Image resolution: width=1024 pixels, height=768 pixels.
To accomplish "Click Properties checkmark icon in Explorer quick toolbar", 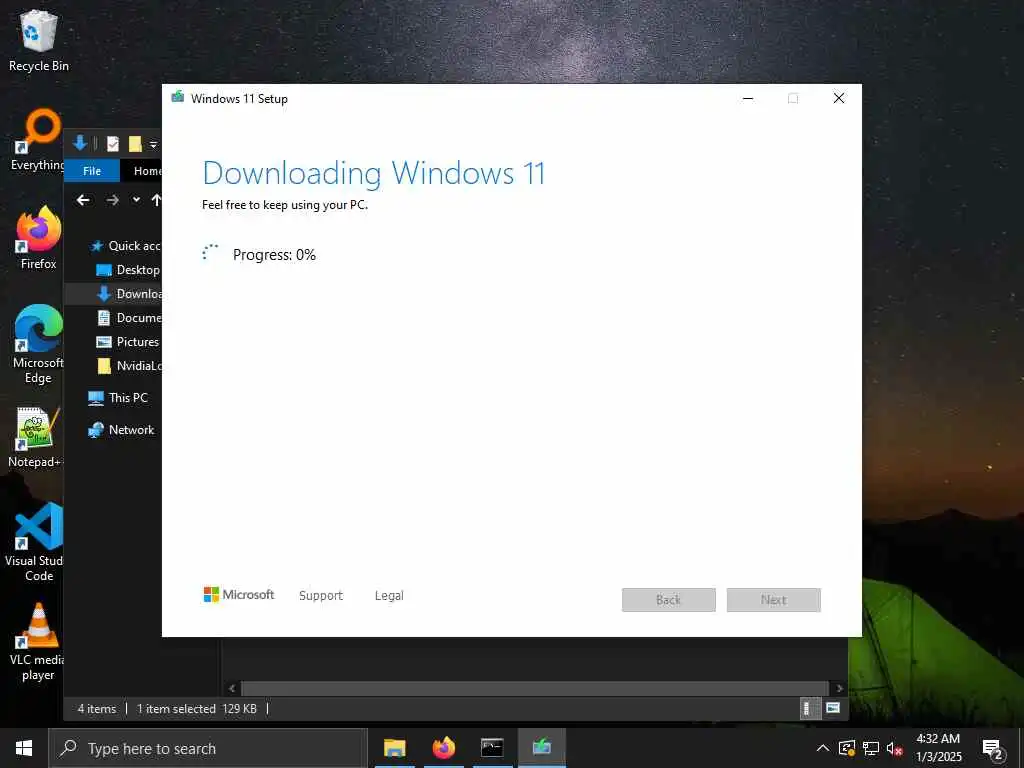I will (x=113, y=144).
